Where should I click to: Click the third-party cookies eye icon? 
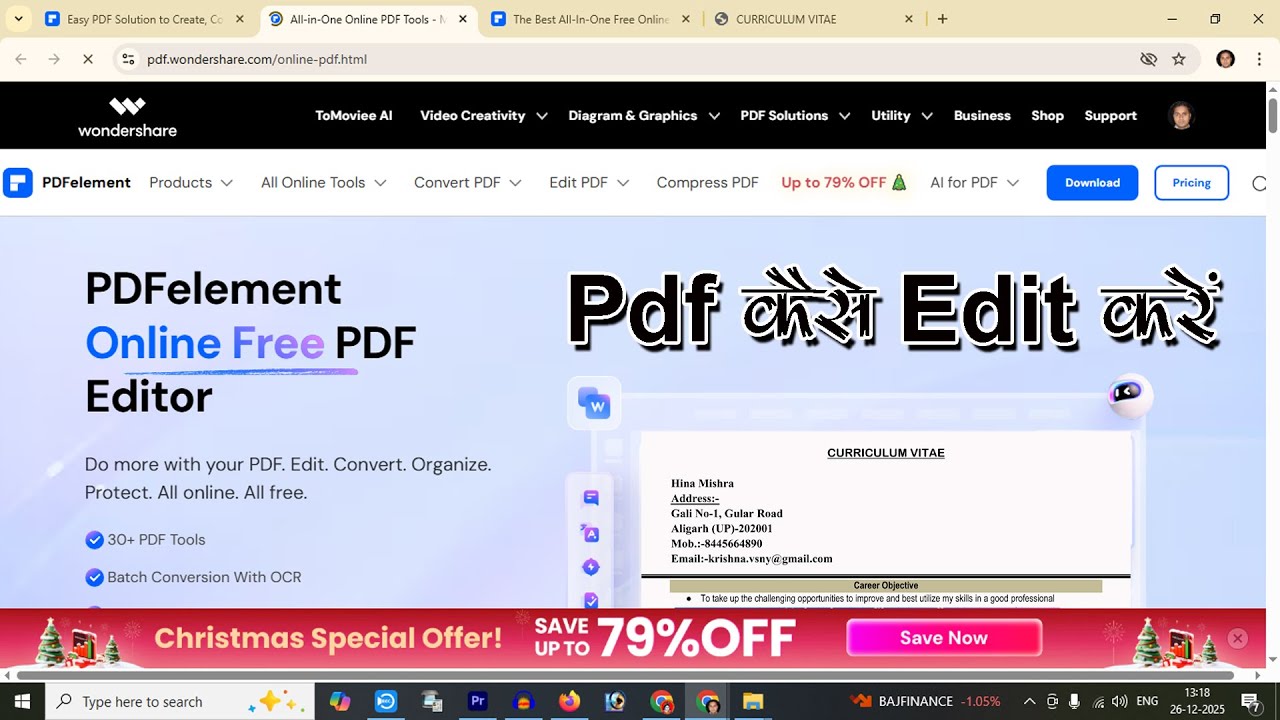pos(1148,59)
